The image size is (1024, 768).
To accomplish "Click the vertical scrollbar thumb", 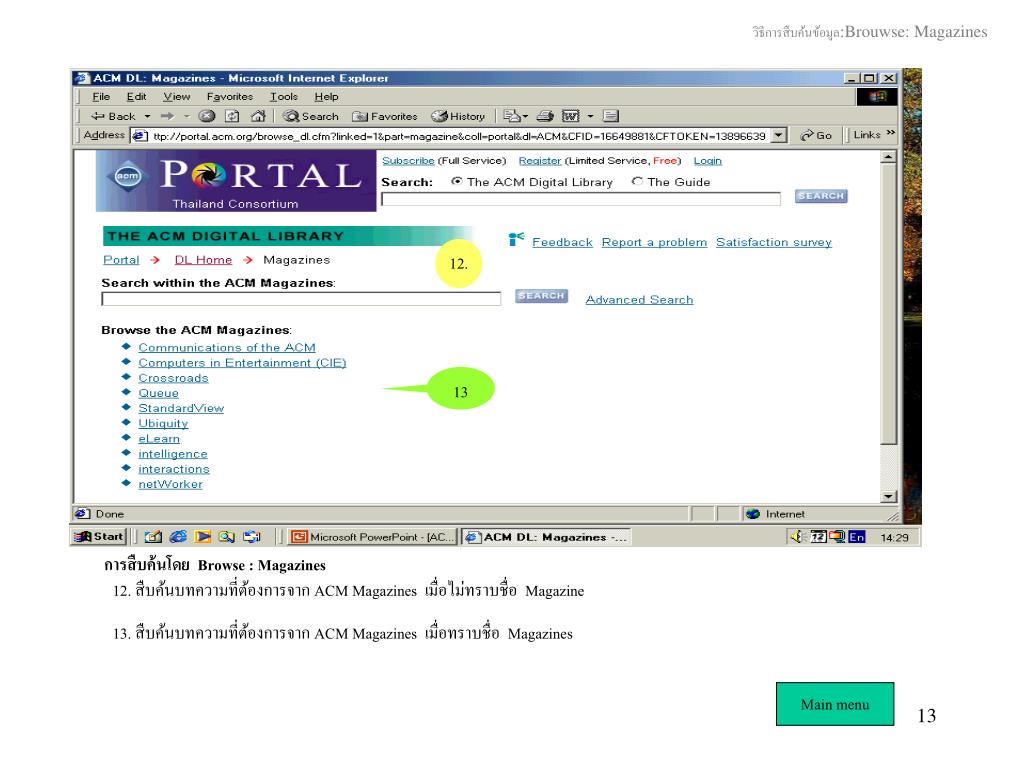I will click(x=888, y=304).
